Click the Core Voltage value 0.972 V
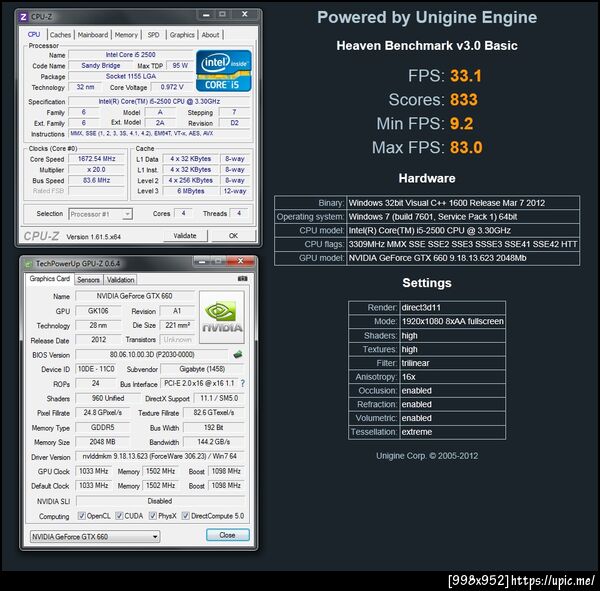The height and width of the screenshot is (591, 600). (x=172, y=87)
